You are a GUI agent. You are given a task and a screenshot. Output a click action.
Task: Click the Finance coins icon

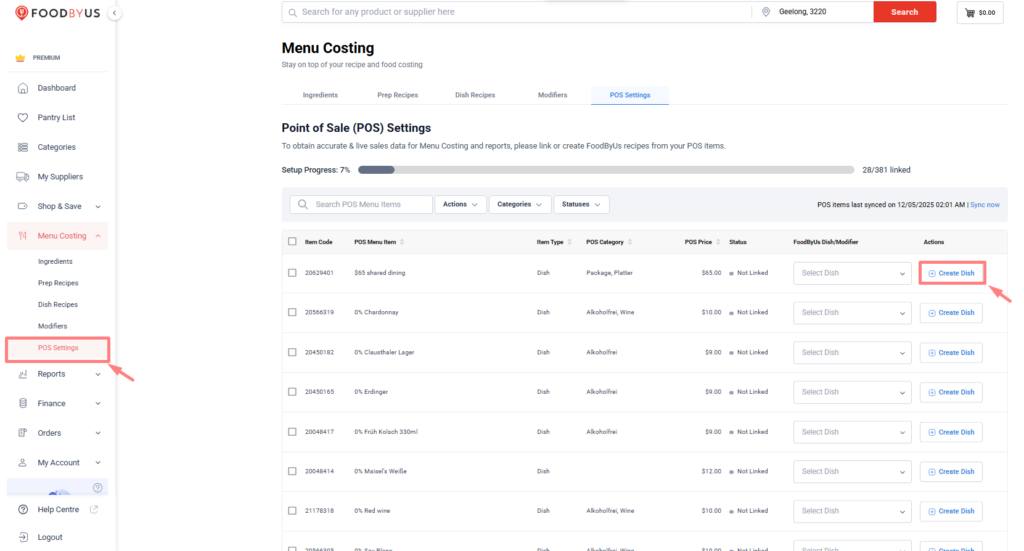23,403
